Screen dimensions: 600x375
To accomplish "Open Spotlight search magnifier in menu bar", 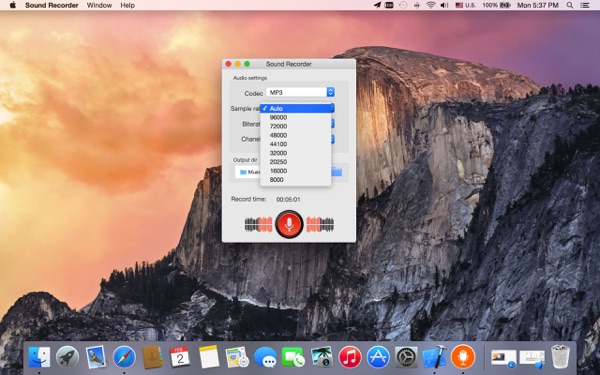I will coord(570,5).
